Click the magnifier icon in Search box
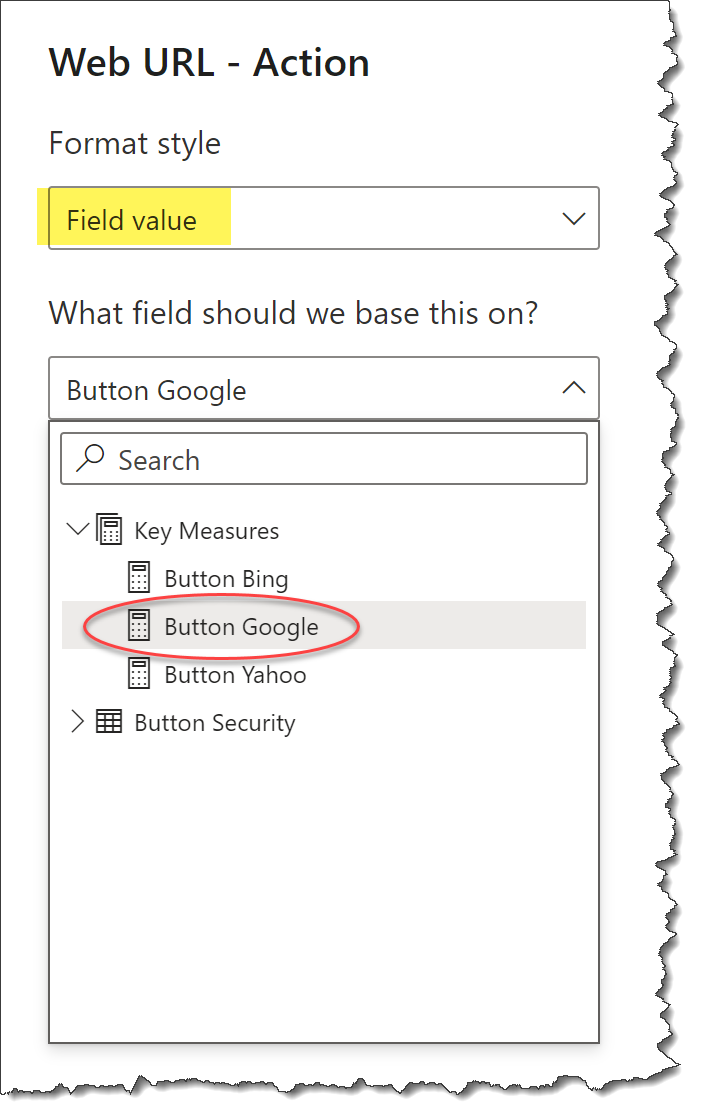The height and width of the screenshot is (1120, 702). pyautogui.click(x=91, y=459)
